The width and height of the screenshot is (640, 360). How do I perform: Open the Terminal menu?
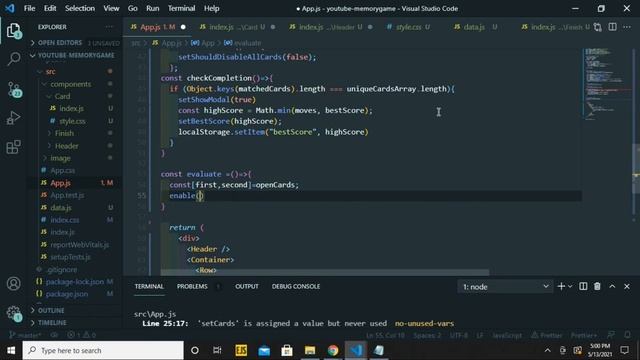coord(181,8)
